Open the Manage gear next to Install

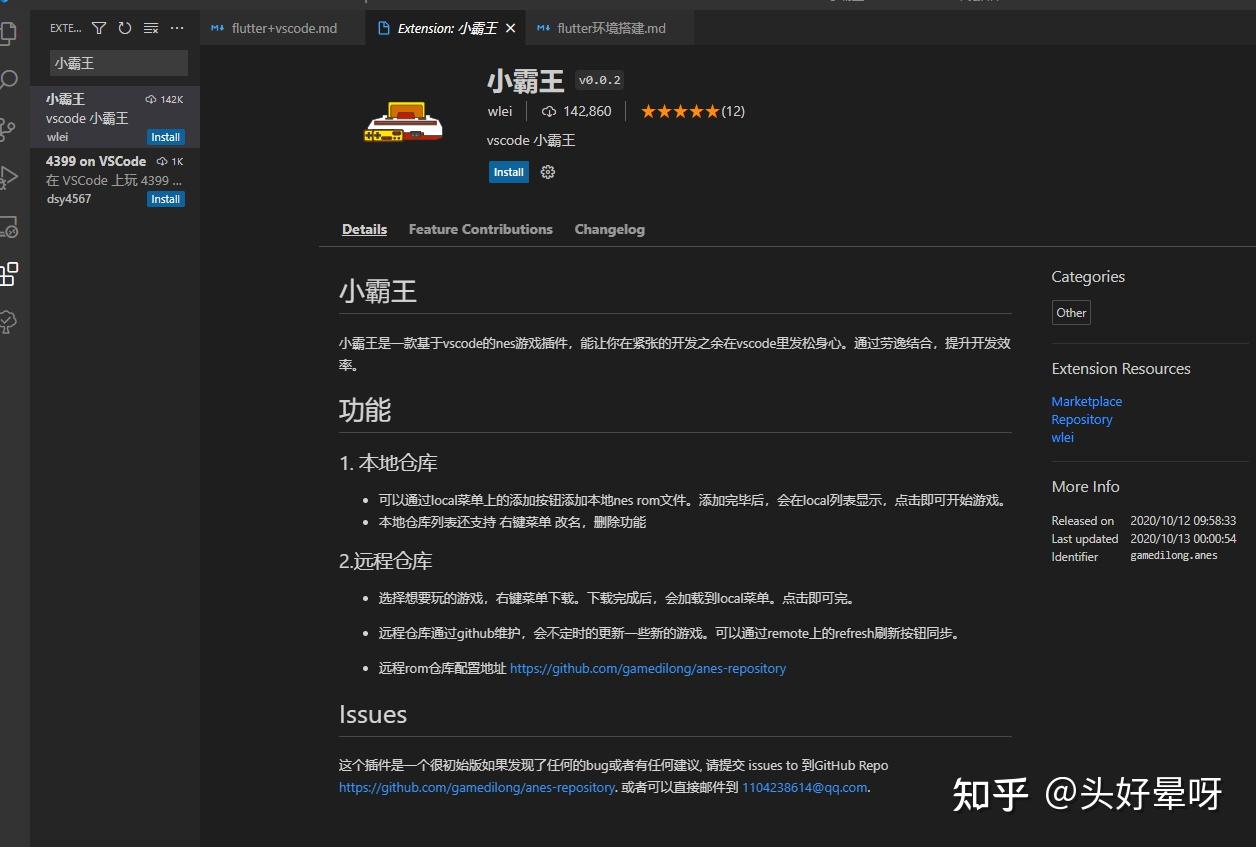[547, 172]
